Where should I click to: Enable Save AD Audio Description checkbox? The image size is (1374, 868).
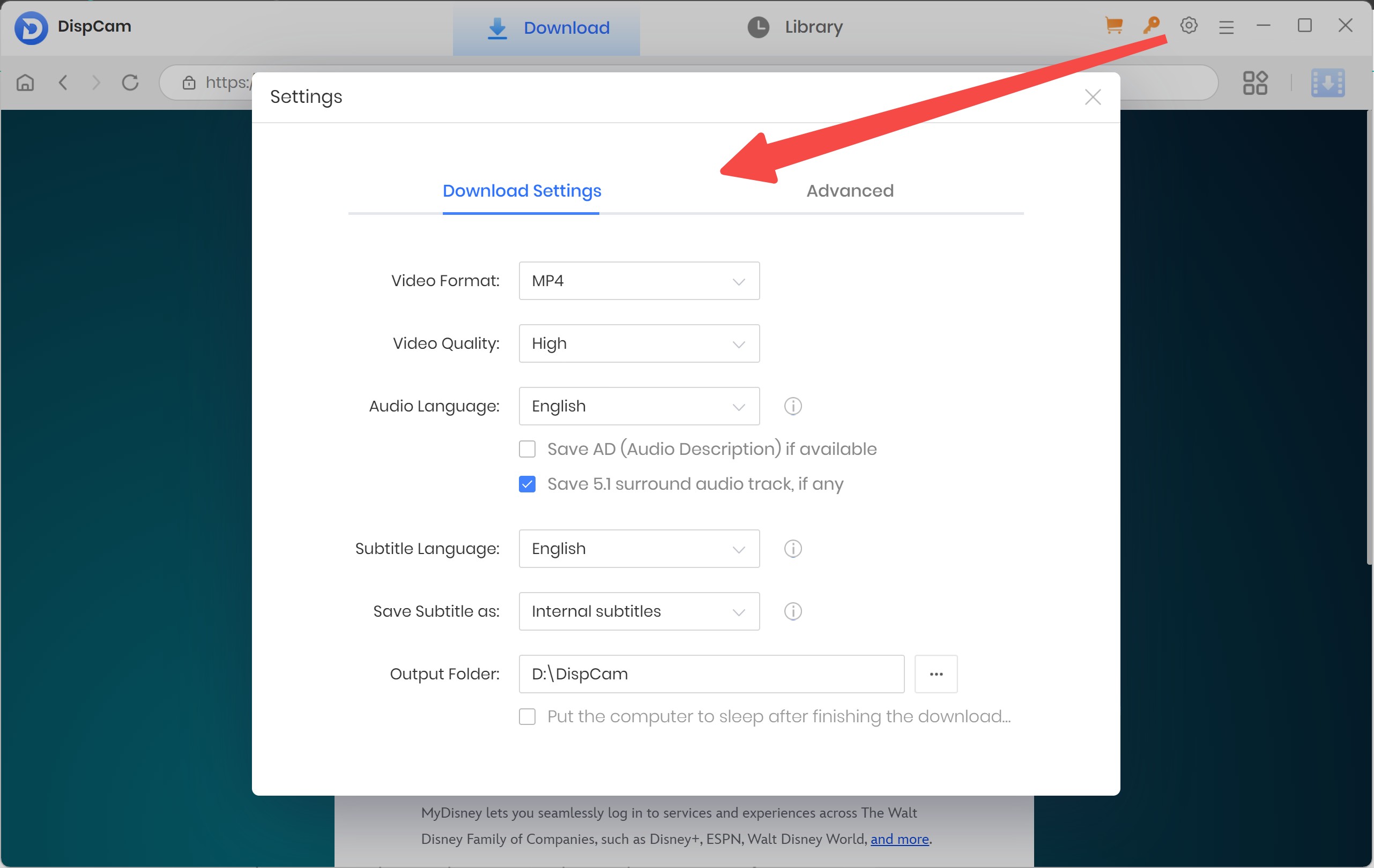click(x=527, y=450)
